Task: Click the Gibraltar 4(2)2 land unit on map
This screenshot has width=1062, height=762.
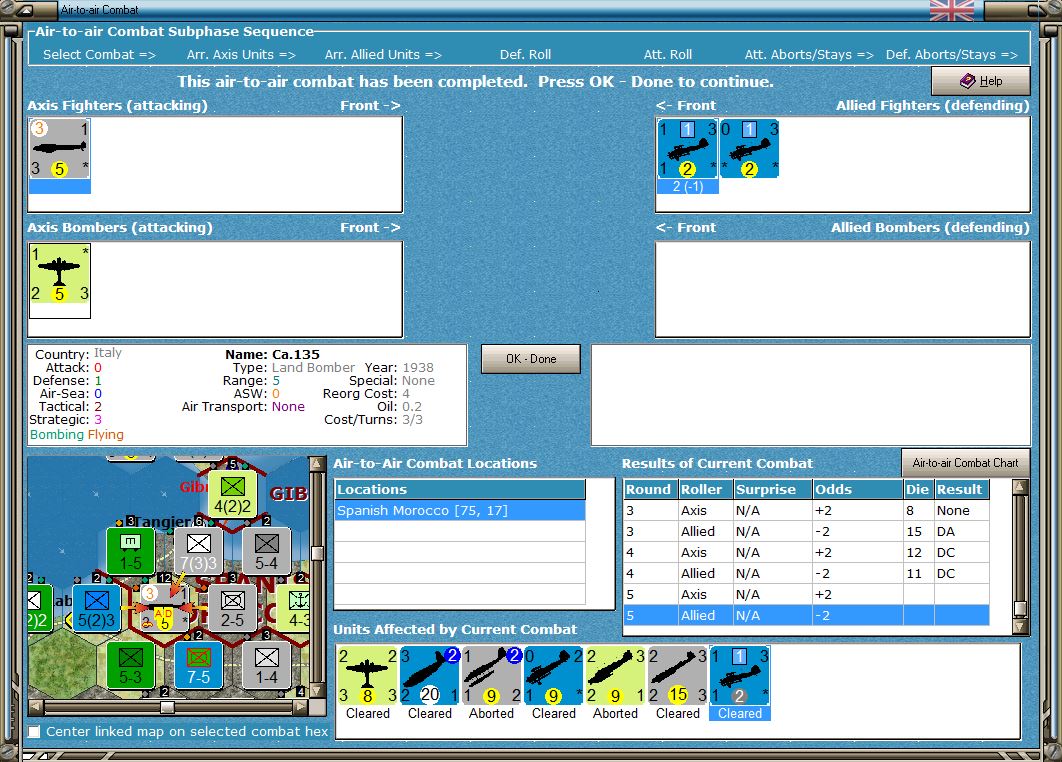Action: tap(232, 494)
